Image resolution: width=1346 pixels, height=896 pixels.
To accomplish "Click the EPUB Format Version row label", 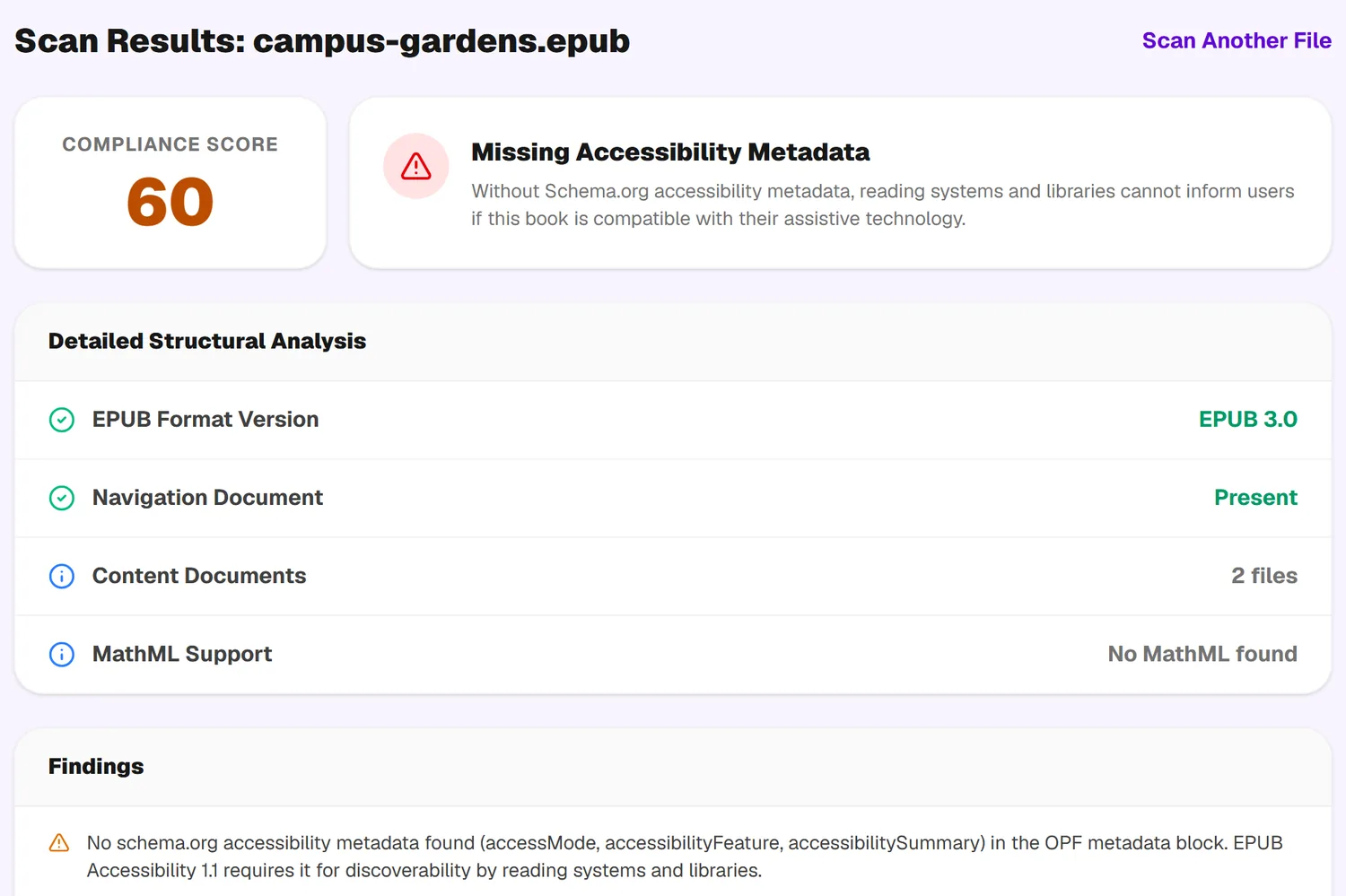I will click(205, 420).
